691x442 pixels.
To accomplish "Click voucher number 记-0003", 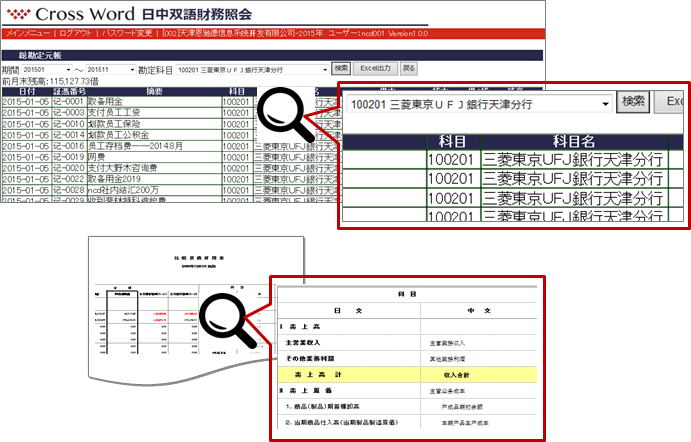I will (69, 113).
